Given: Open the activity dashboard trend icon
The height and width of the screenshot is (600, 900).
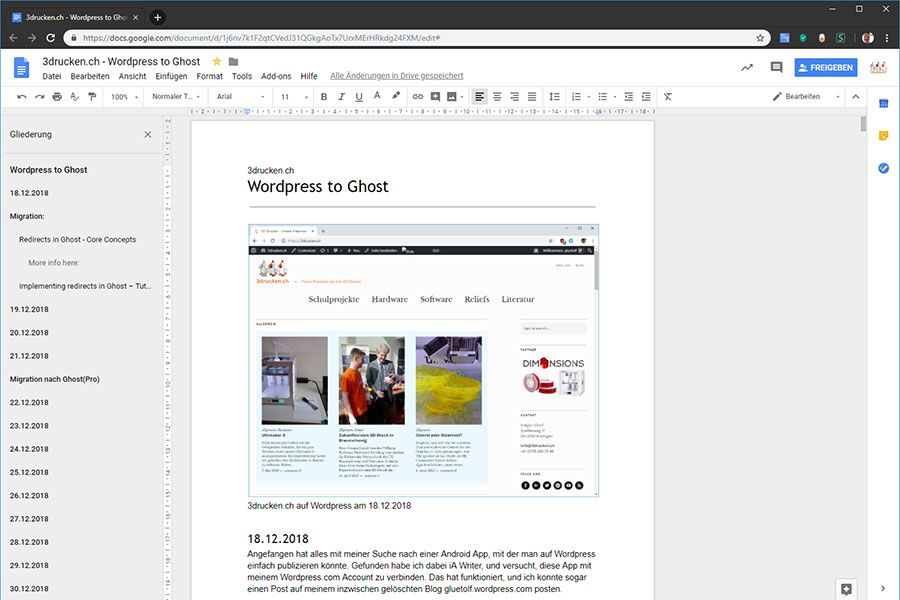Looking at the screenshot, I should [747, 67].
